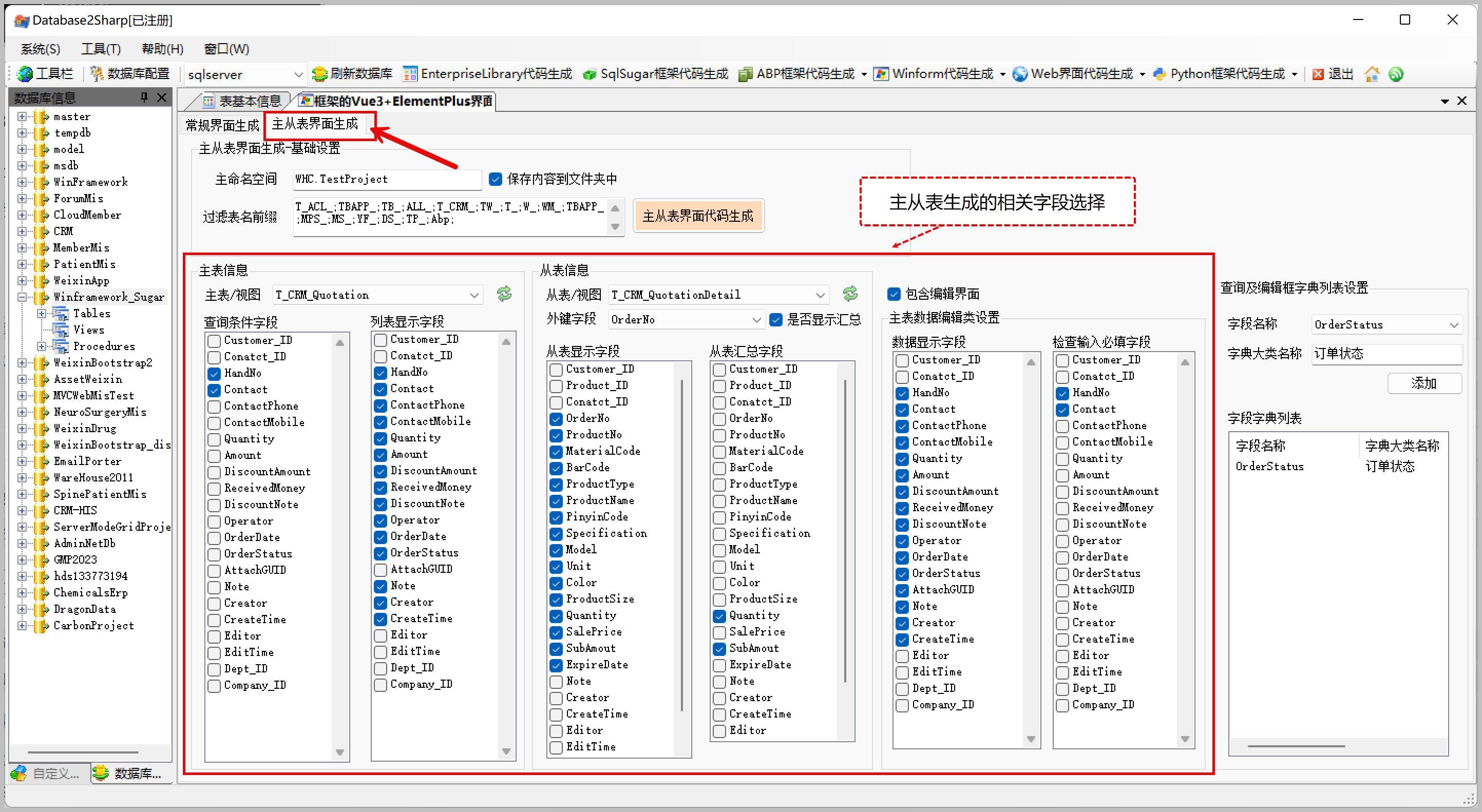This screenshot has height=812, width=1482.
Task: Click the database config toolbar icon
Action: 97,74
